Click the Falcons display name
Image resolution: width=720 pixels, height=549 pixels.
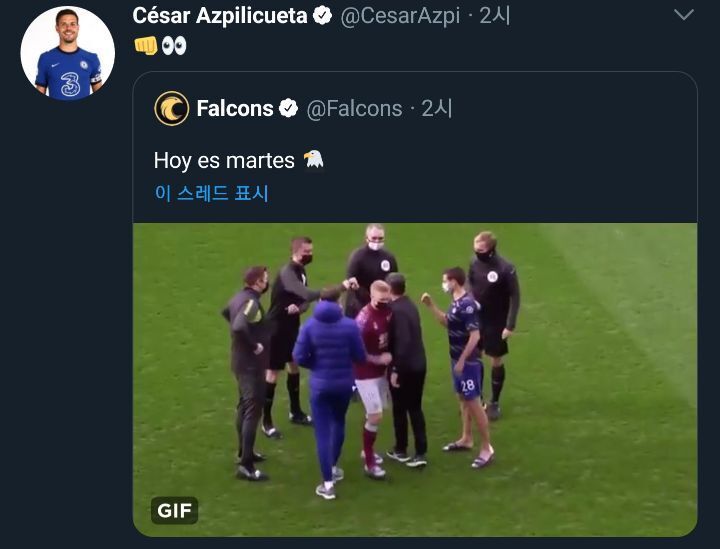point(235,108)
